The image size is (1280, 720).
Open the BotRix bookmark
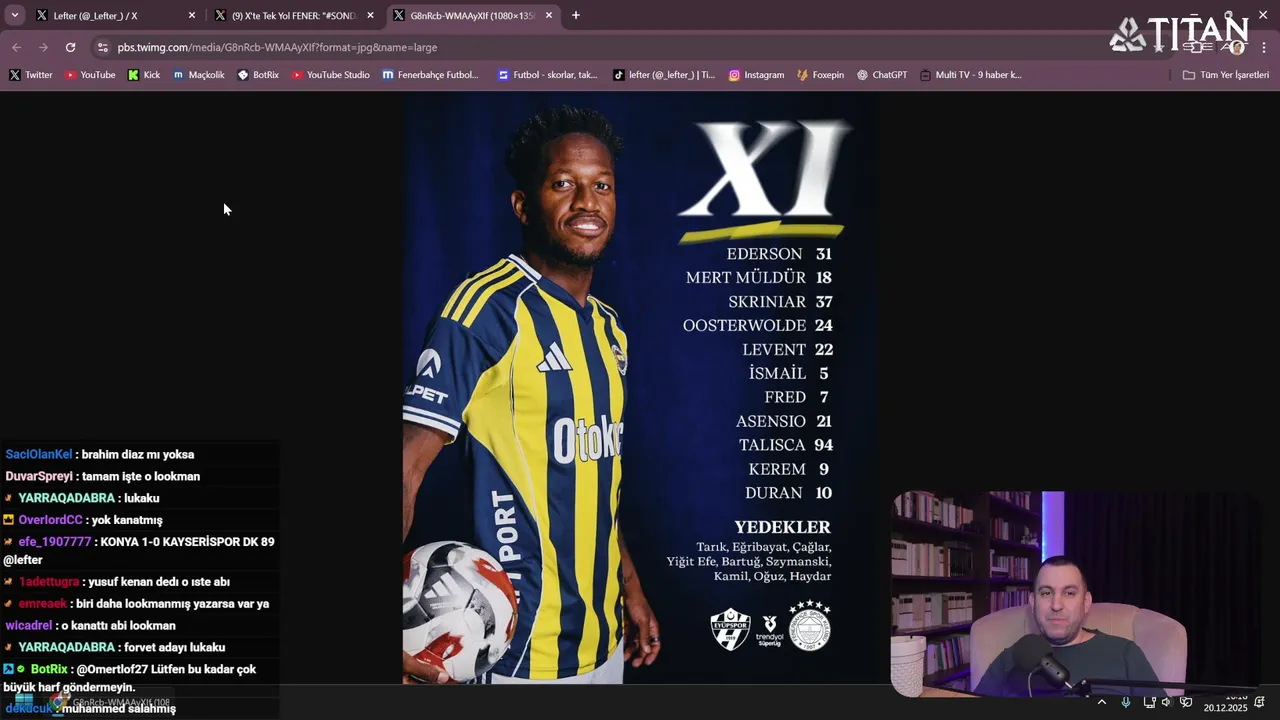pos(258,75)
